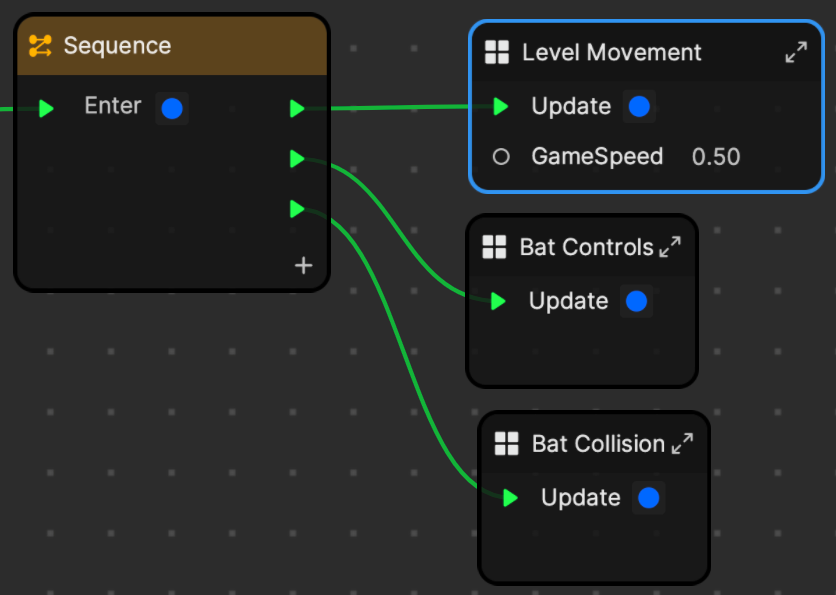Screen dimensions: 836x595
Task: Add a new output to Sequence
Action: 303,266
